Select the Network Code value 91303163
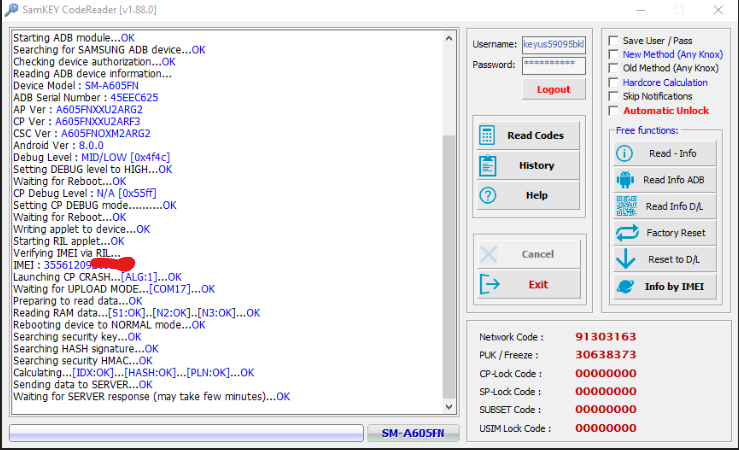 point(606,337)
